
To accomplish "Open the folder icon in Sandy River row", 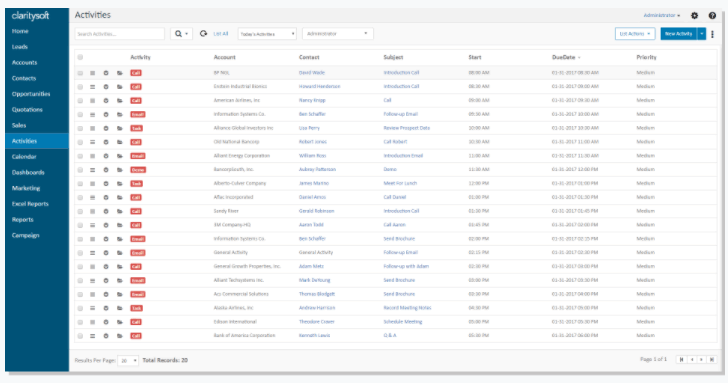I will coord(120,211).
